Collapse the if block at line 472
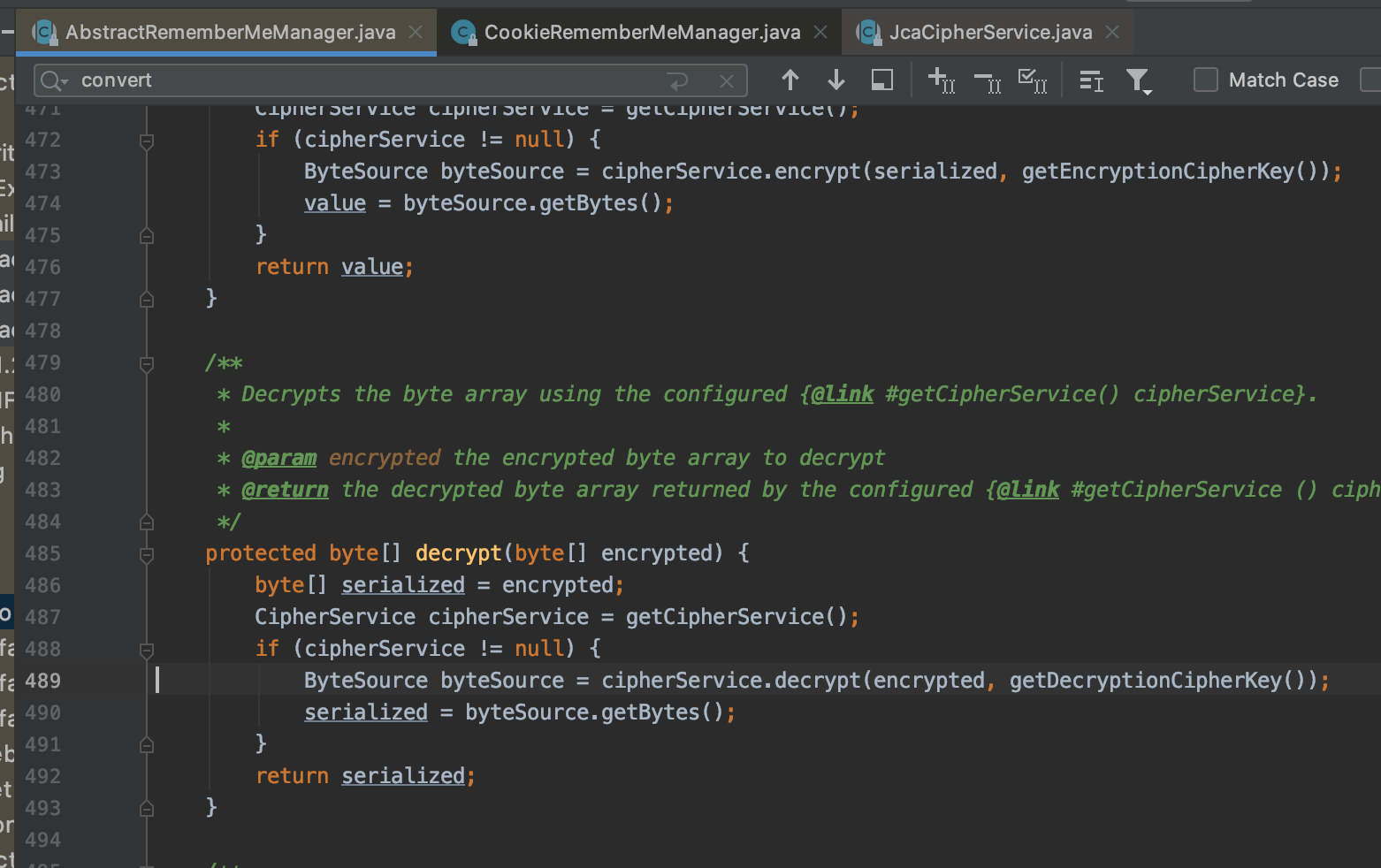1381x868 pixels. pyautogui.click(x=147, y=141)
